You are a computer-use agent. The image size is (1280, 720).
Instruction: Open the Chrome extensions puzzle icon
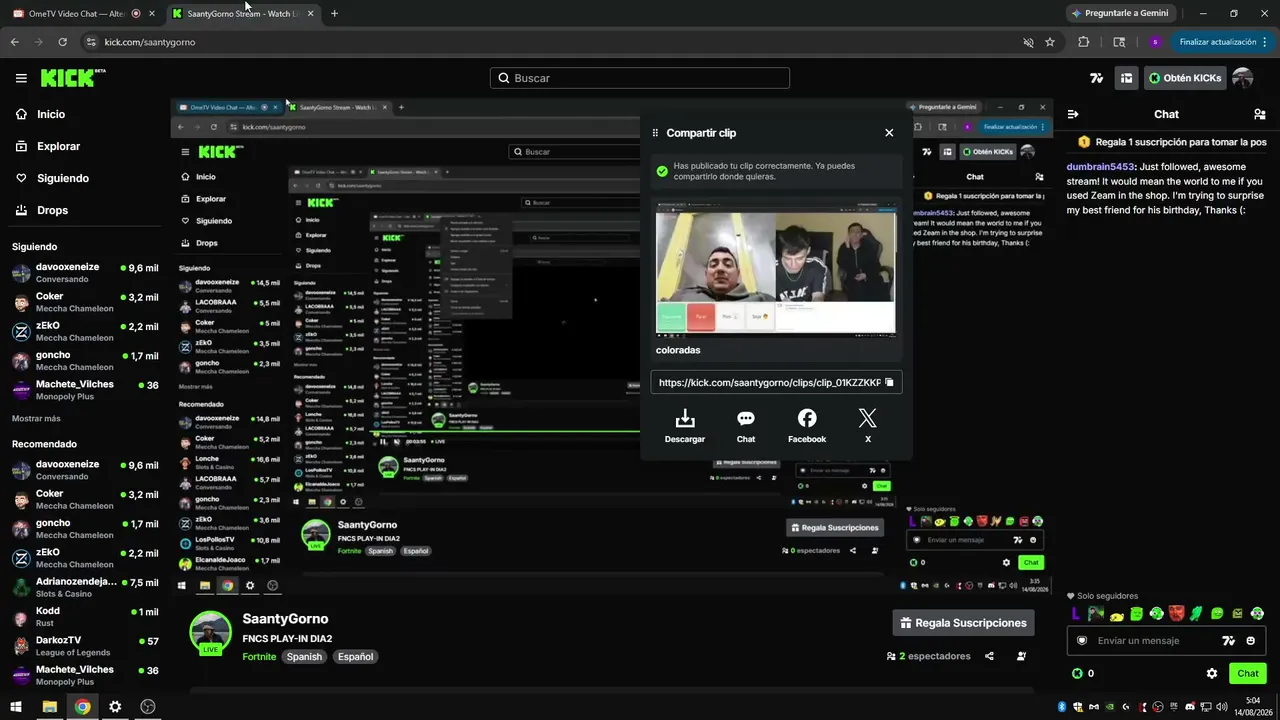click(x=1084, y=42)
